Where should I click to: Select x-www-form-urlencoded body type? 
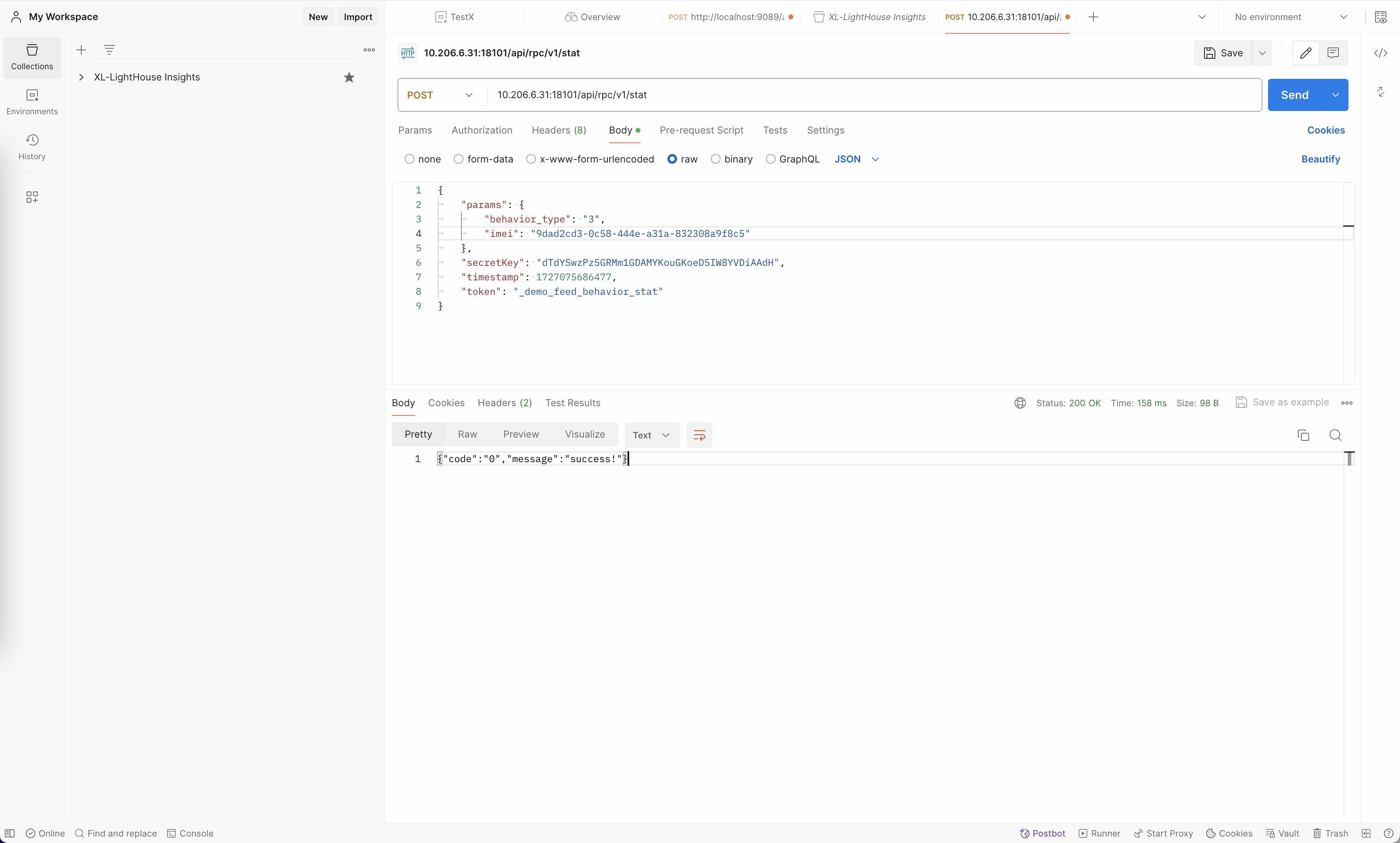(531, 159)
